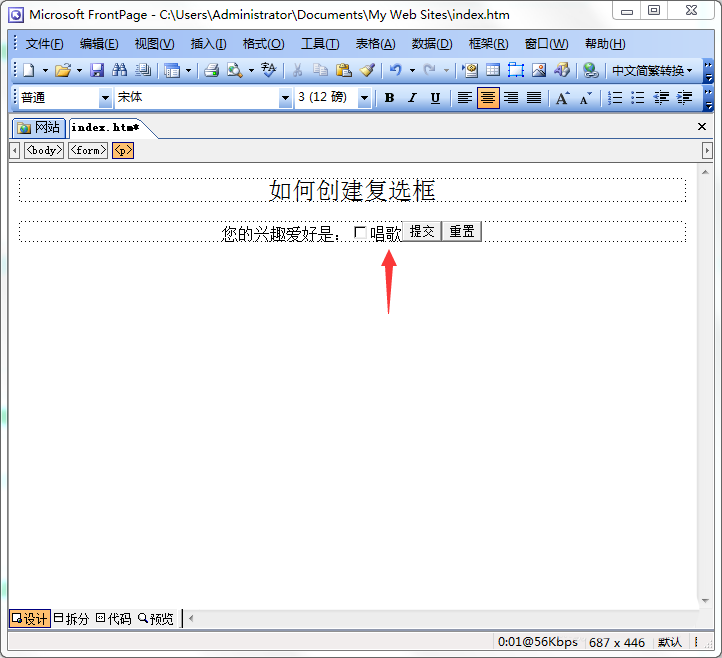Decrease font size with the smaller A
Image resolution: width=722 pixels, height=658 pixels.
coord(585,98)
